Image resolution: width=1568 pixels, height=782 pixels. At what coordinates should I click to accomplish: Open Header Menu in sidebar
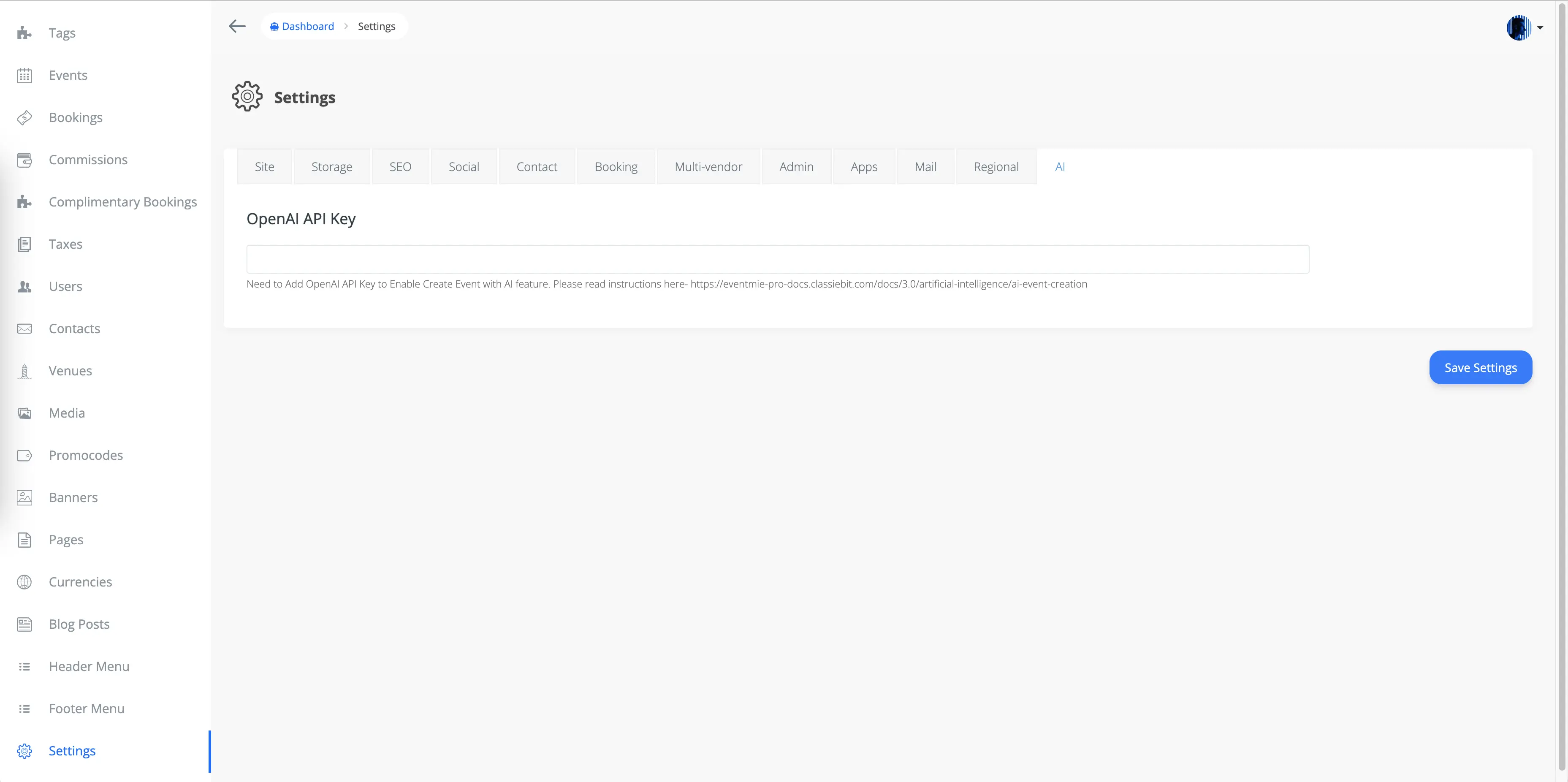coord(89,666)
